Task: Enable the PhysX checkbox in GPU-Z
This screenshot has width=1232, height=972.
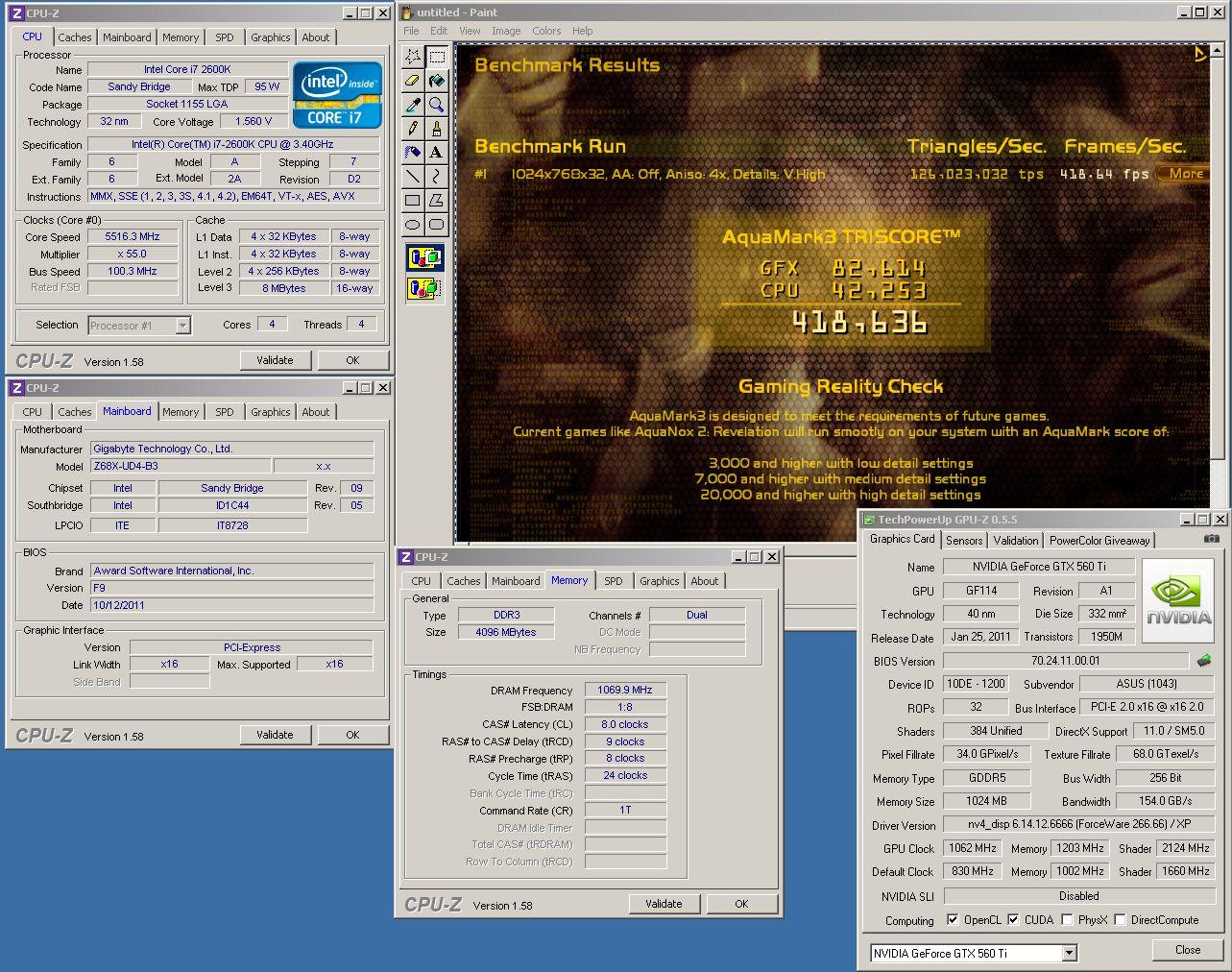Action: (x=1067, y=919)
